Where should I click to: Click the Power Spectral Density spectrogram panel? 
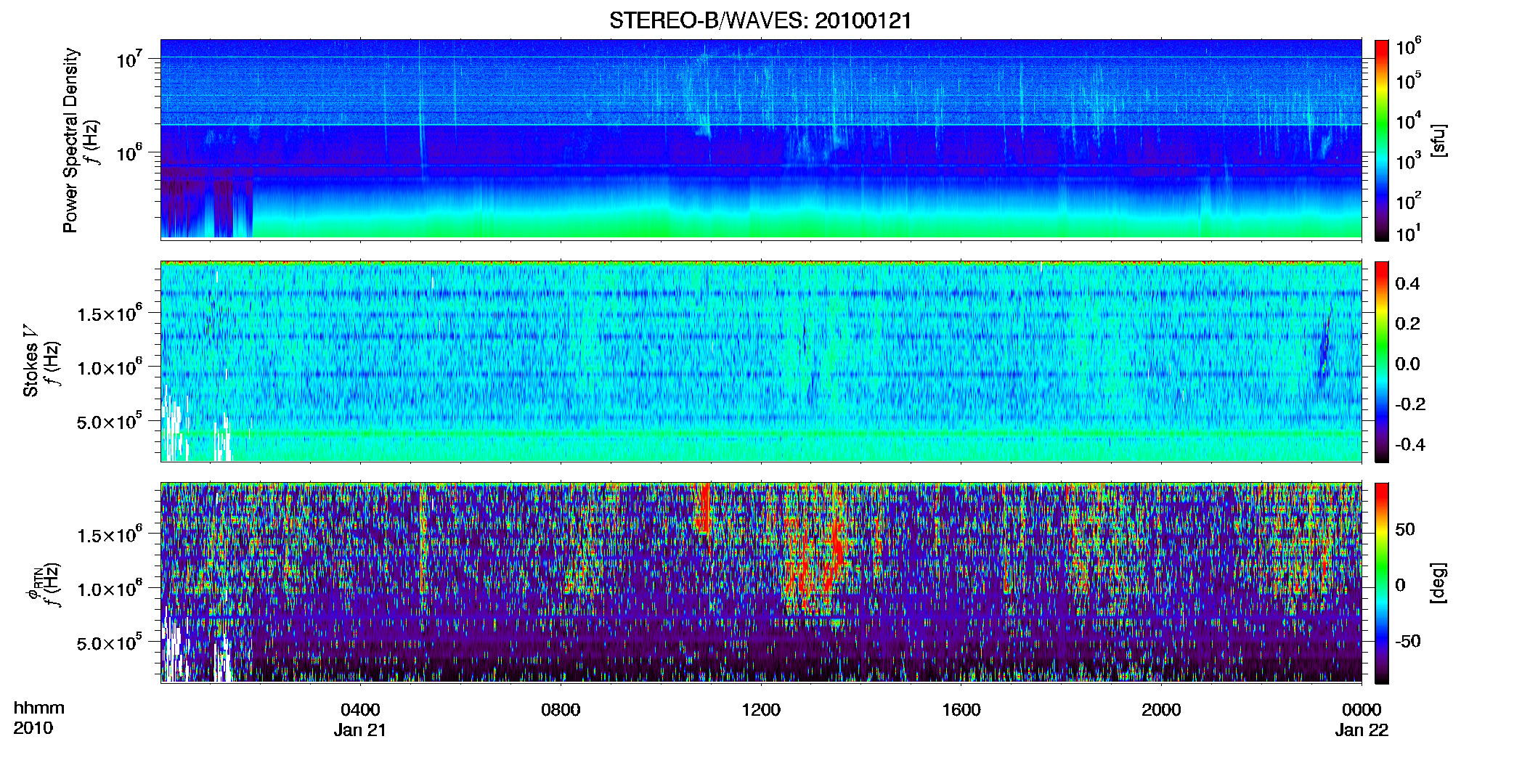761,139
